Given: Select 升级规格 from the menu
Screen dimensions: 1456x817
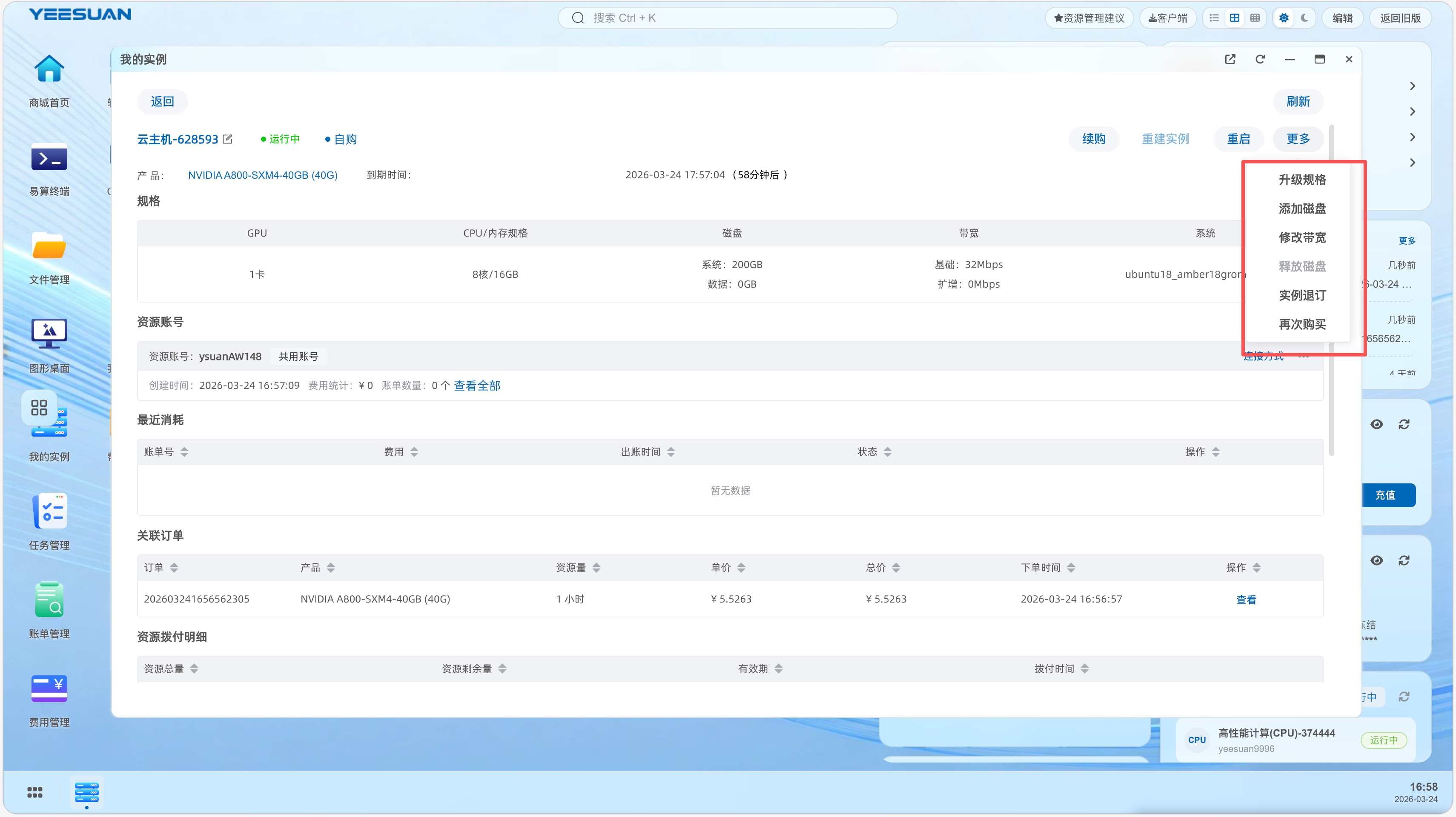Looking at the screenshot, I should pyautogui.click(x=1302, y=180).
